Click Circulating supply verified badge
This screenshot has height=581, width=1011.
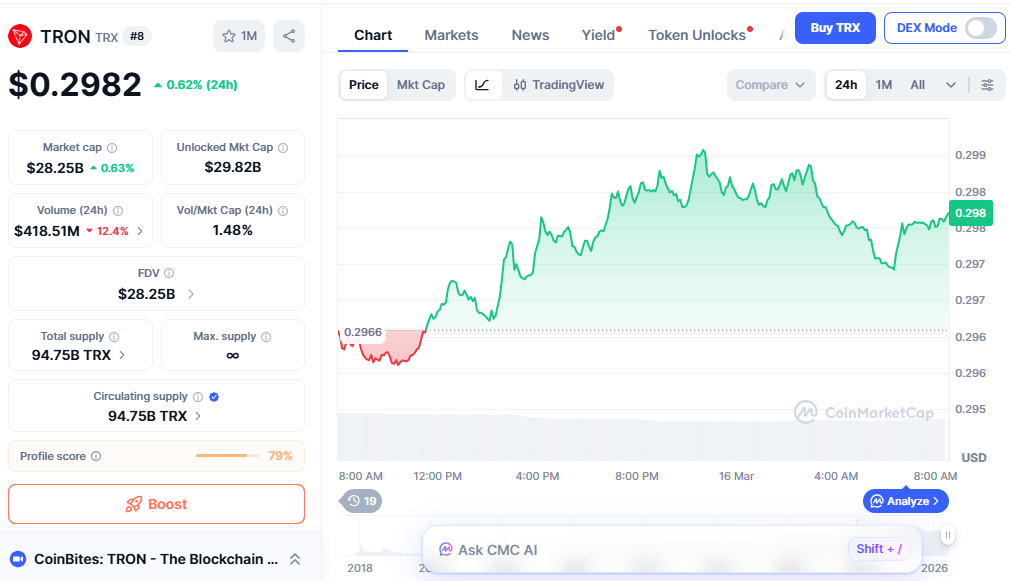tap(214, 397)
